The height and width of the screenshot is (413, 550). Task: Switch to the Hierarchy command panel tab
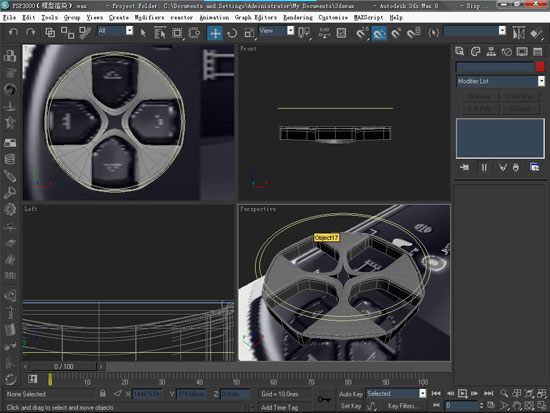[491, 52]
